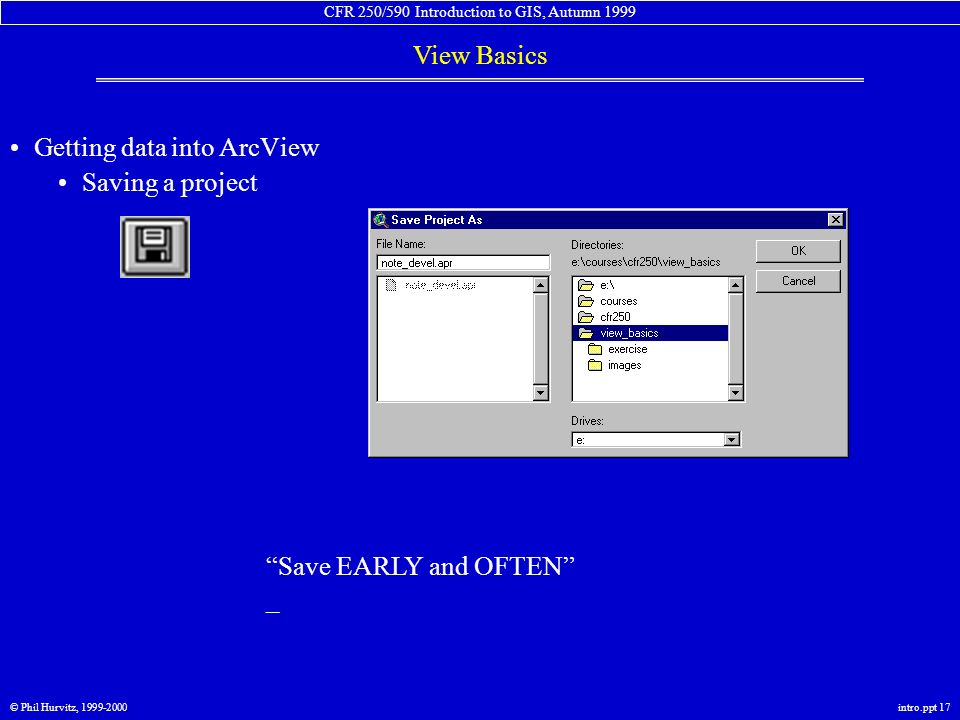Image resolution: width=960 pixels, height=720 pixels.
Task: Click the text Getting data into ArcView
Action: (176, 148)
